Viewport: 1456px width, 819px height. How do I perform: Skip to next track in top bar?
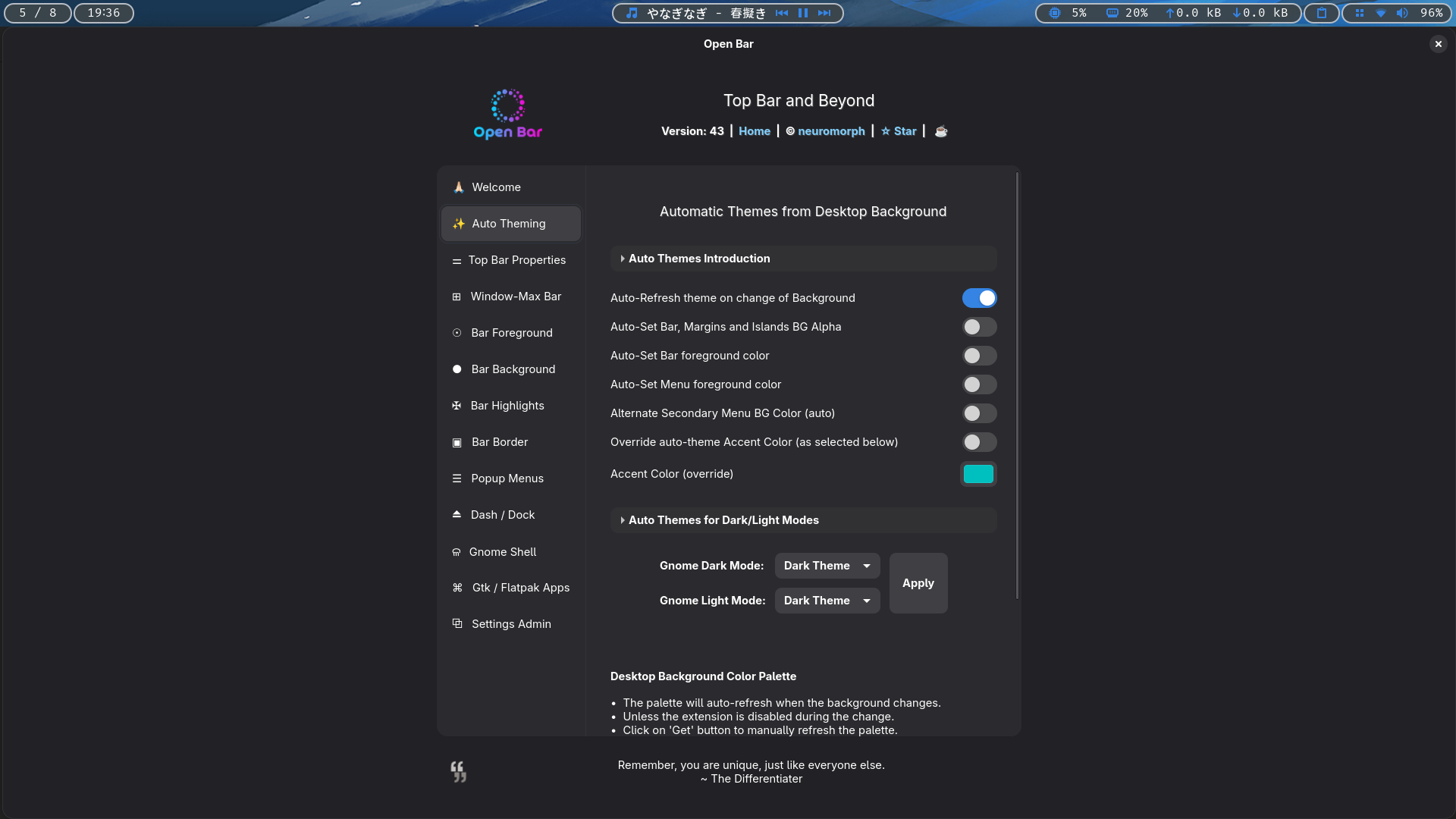(824, 13)
